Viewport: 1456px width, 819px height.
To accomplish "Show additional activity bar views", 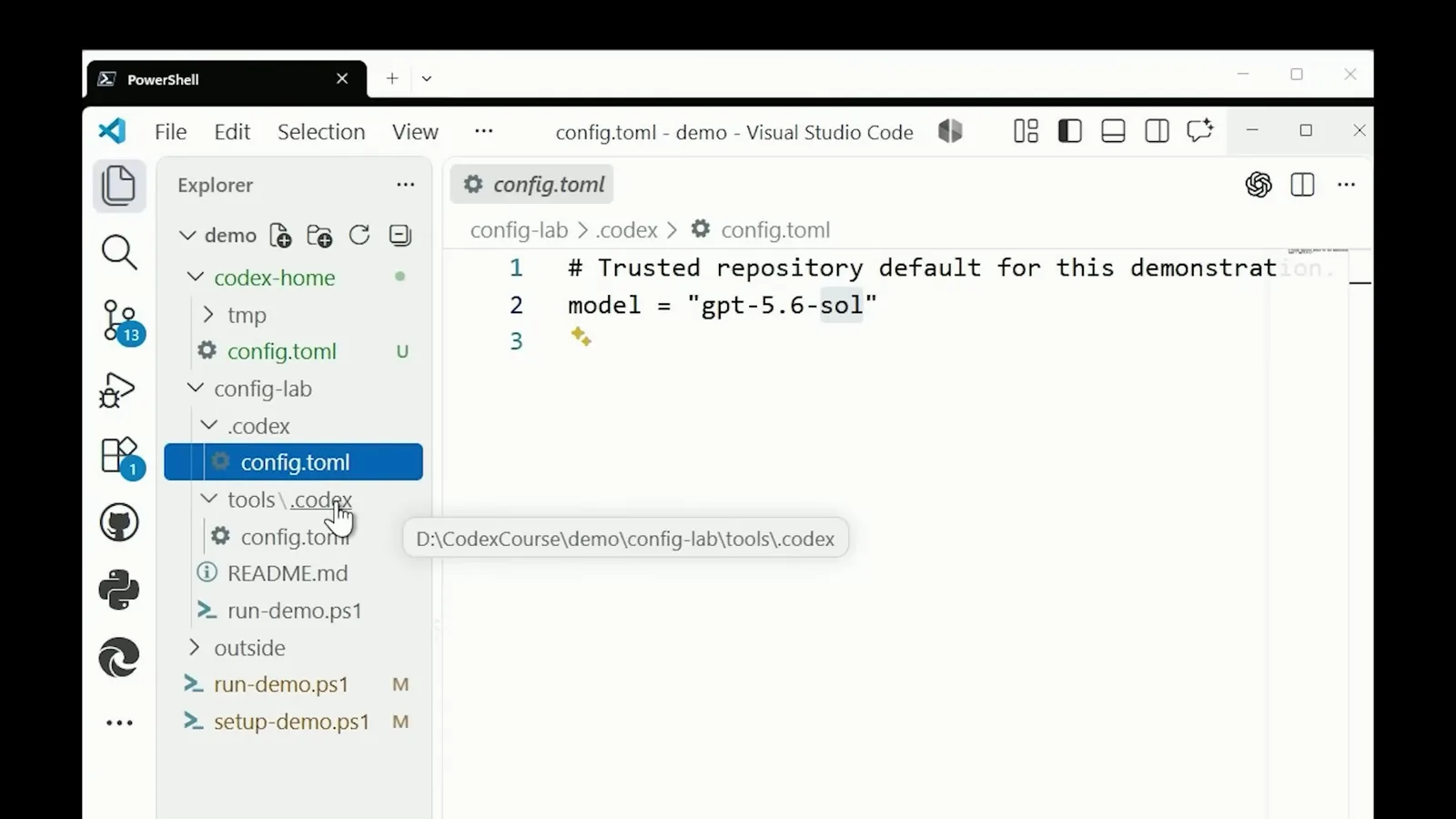I will point(119,723).
